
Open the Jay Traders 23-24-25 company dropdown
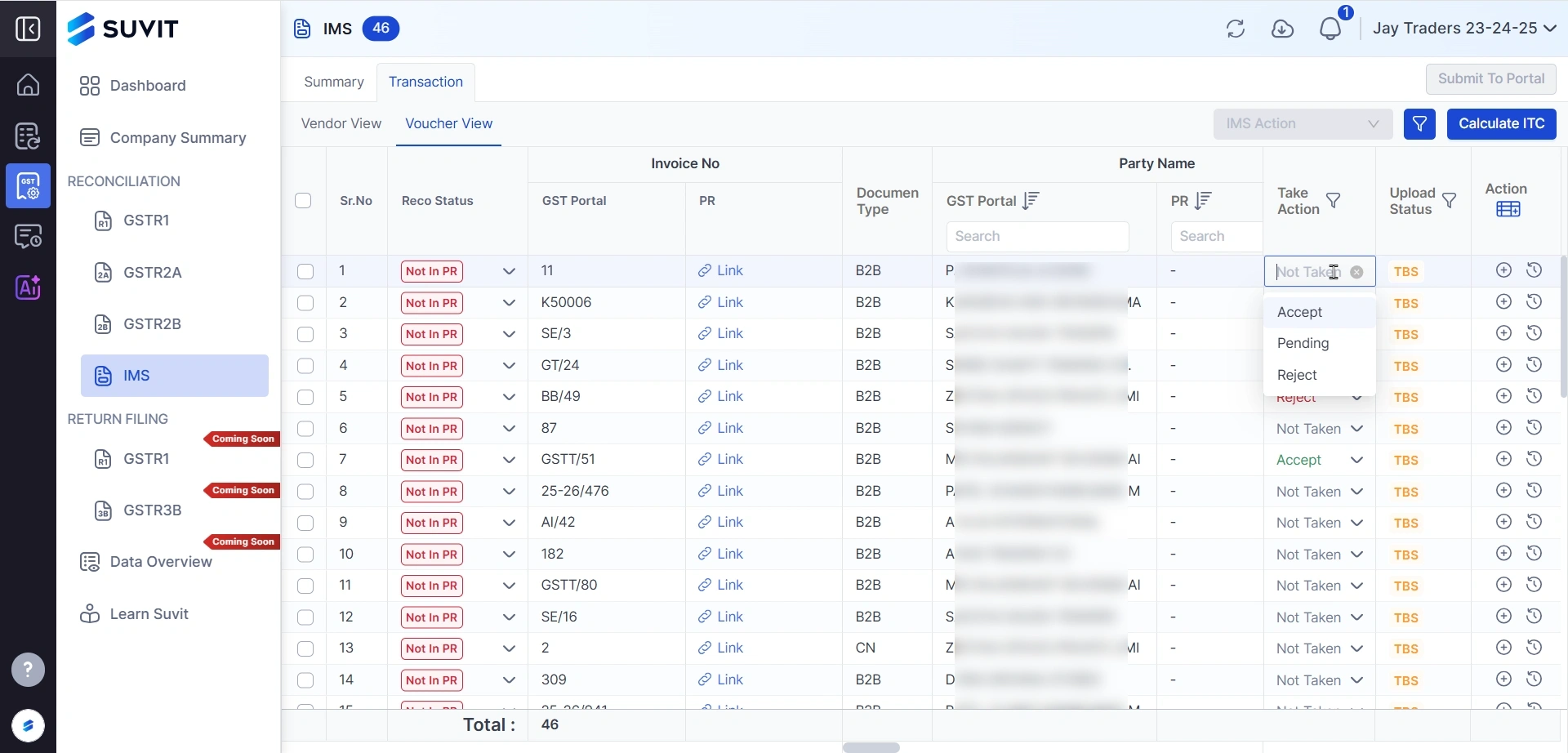point(1463,29)
